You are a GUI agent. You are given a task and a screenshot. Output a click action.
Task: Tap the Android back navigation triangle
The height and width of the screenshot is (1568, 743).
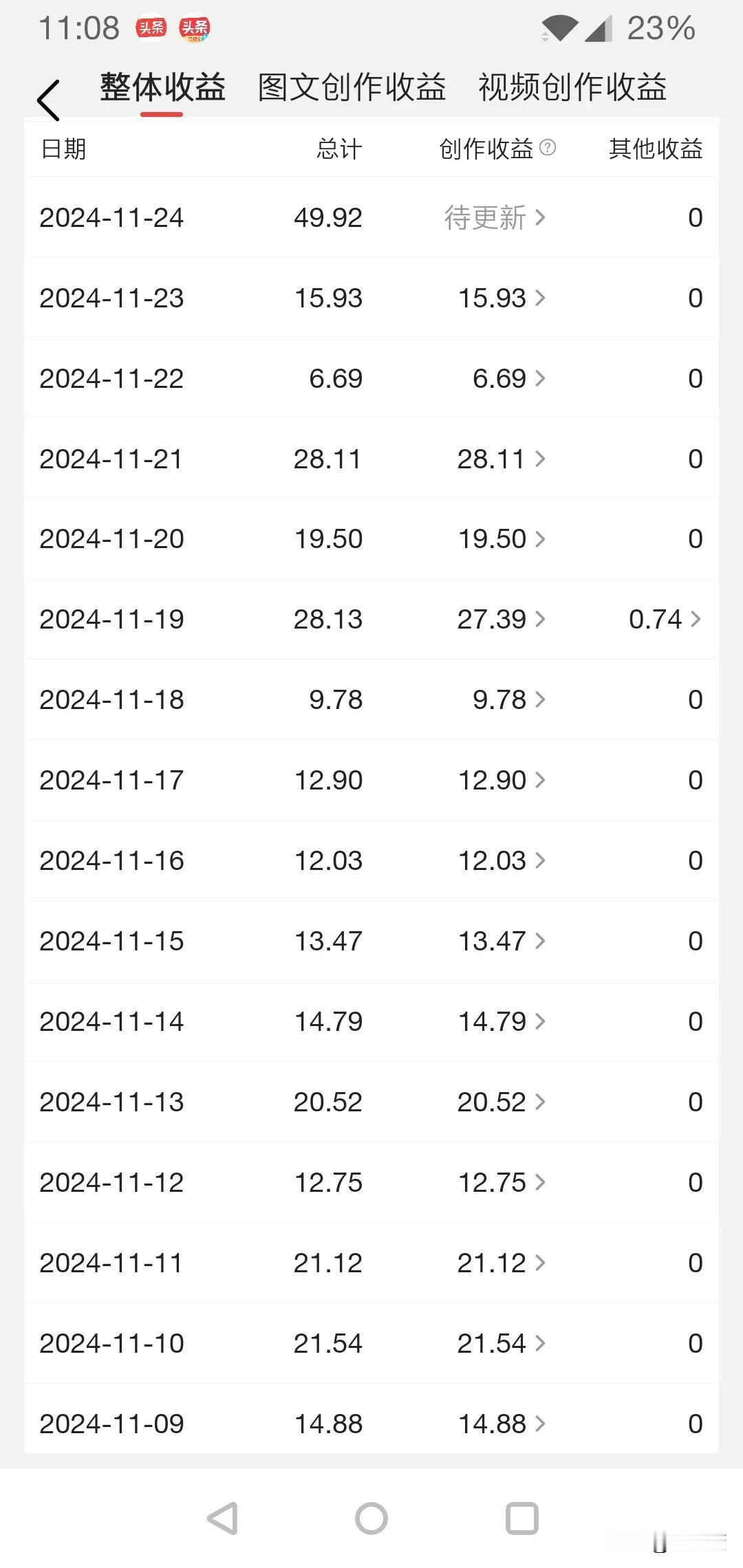click(x=223, y=1518)
